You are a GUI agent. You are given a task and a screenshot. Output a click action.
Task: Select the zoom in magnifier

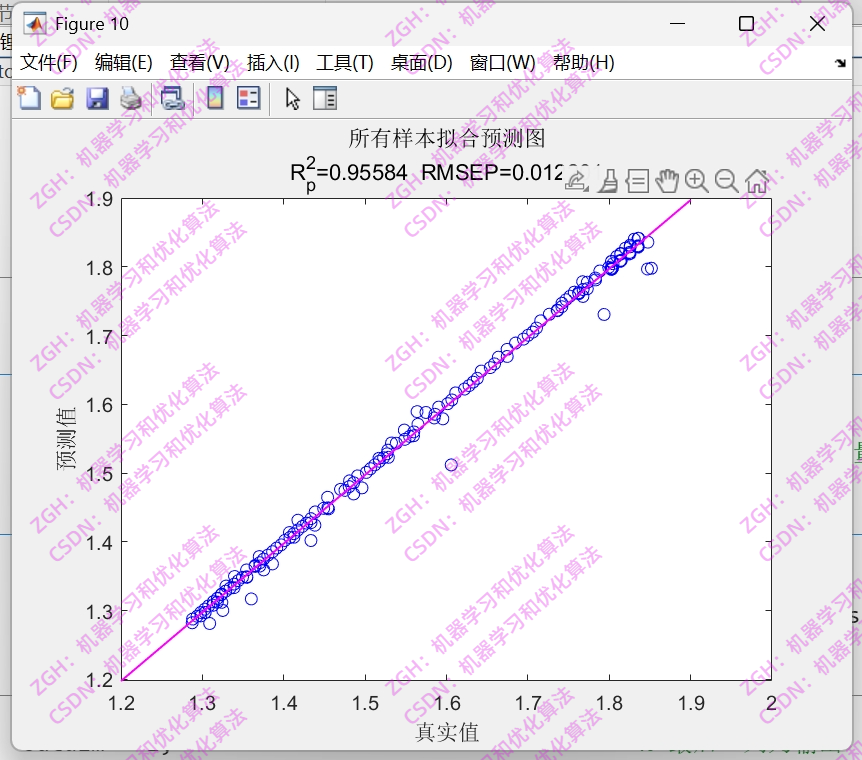697,181
